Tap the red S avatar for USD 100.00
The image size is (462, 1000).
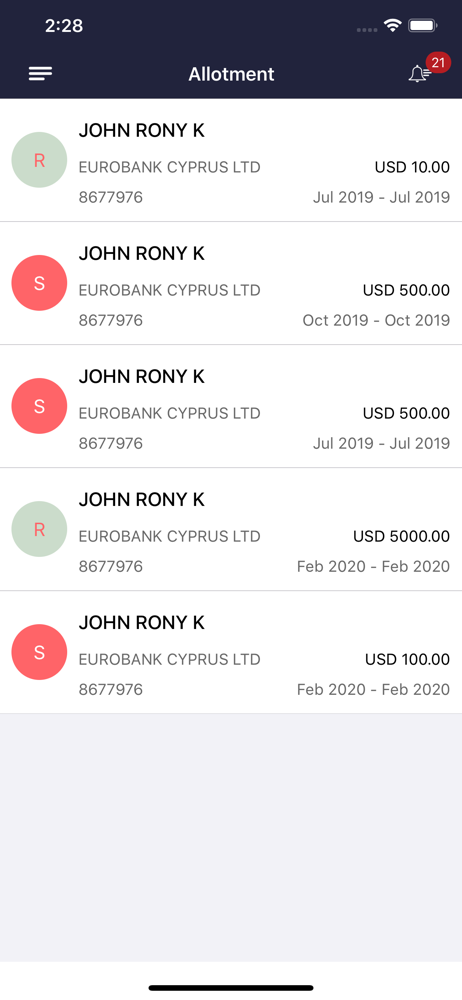click(40, 652)
